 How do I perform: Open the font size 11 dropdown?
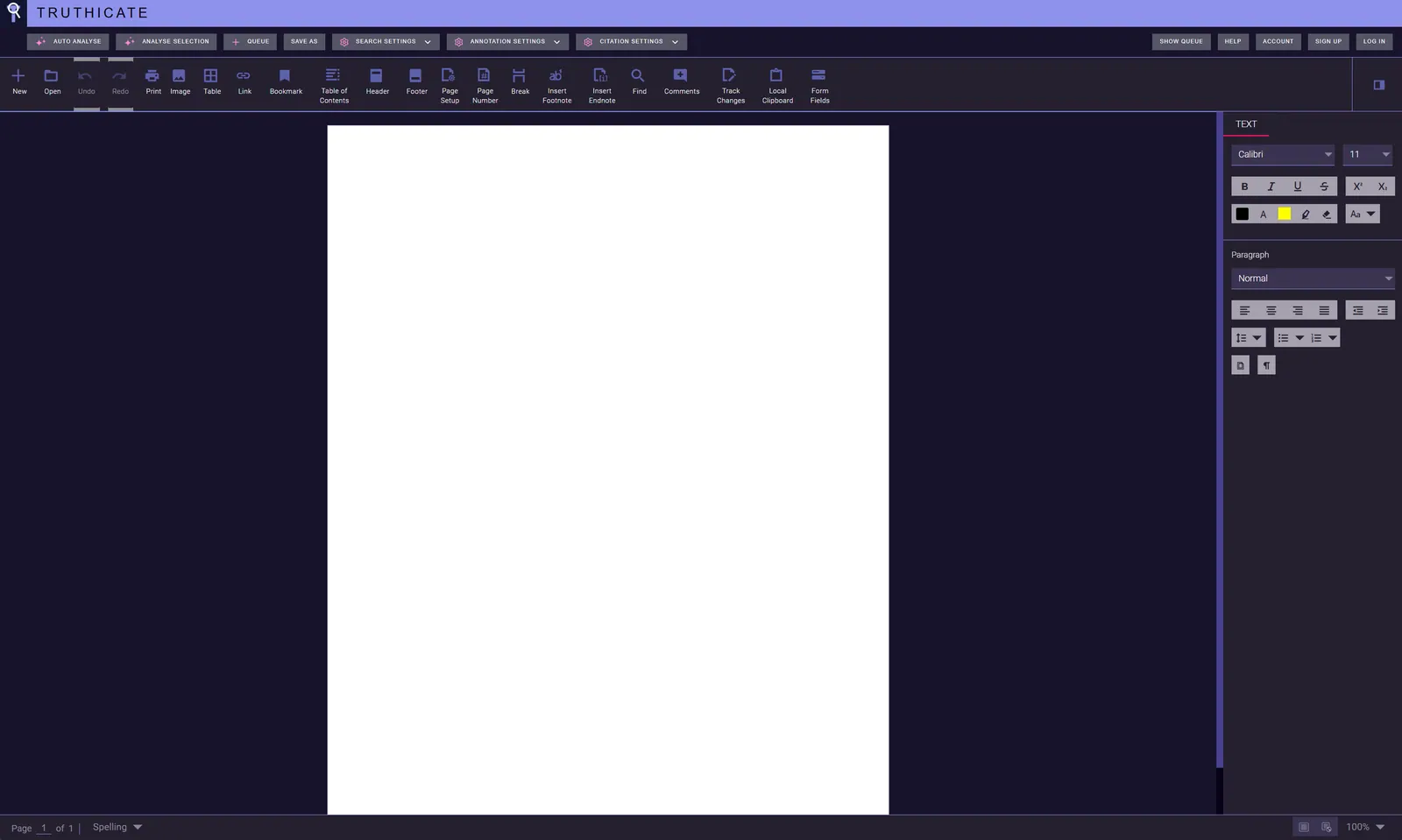[1368, 155]
